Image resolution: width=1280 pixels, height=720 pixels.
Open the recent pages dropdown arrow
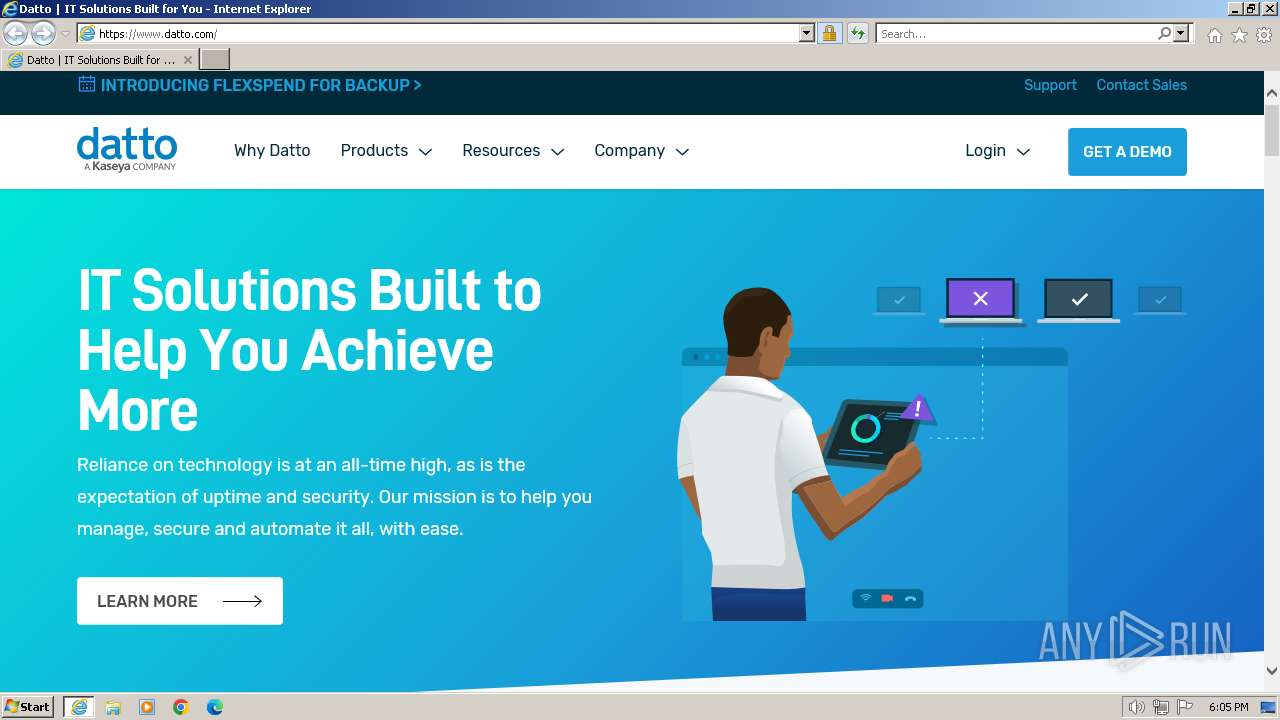(x=65, y=34)
